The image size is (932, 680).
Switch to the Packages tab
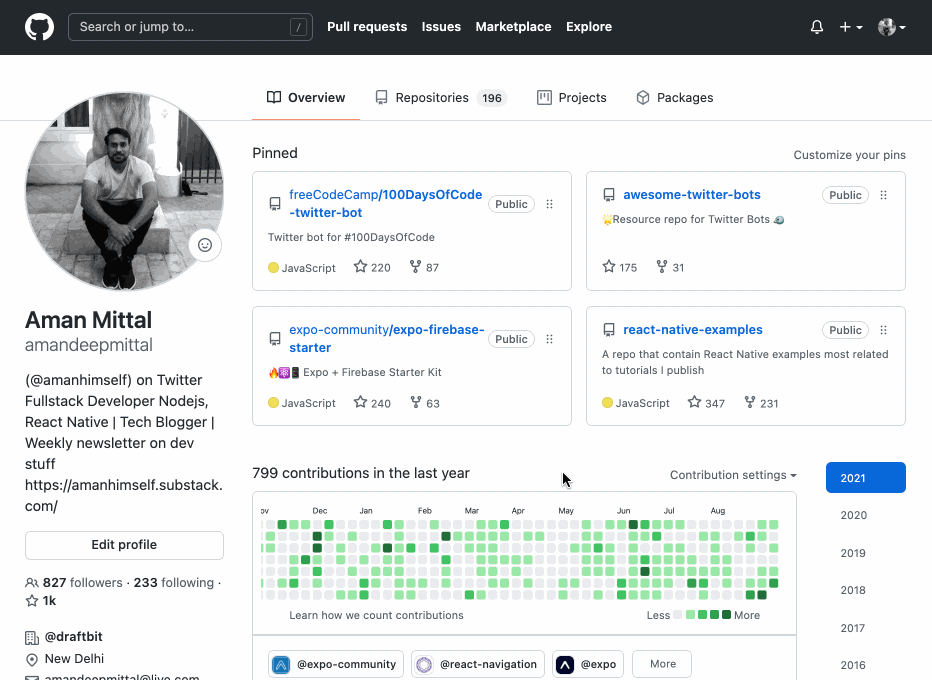tap(674, 97)
